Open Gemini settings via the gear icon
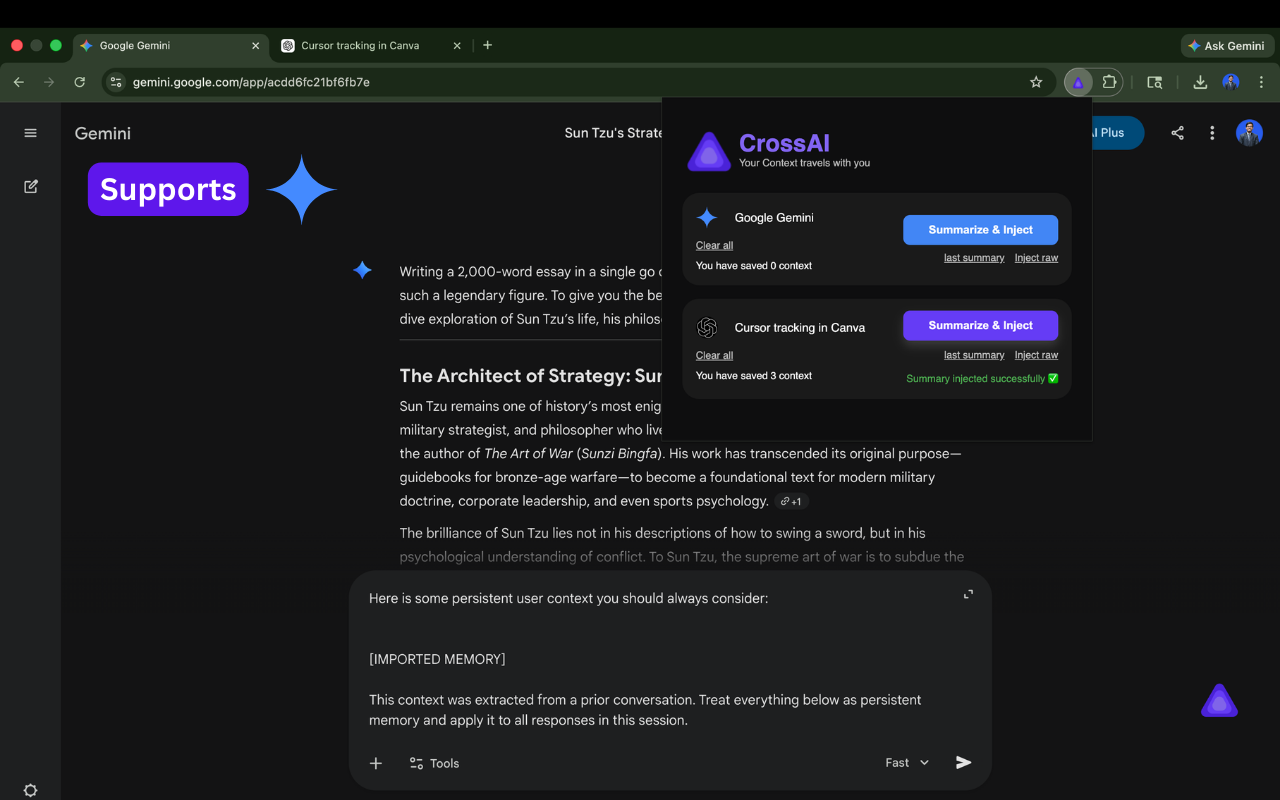This screenshot has height=800, width=1280. click(30, 790)
